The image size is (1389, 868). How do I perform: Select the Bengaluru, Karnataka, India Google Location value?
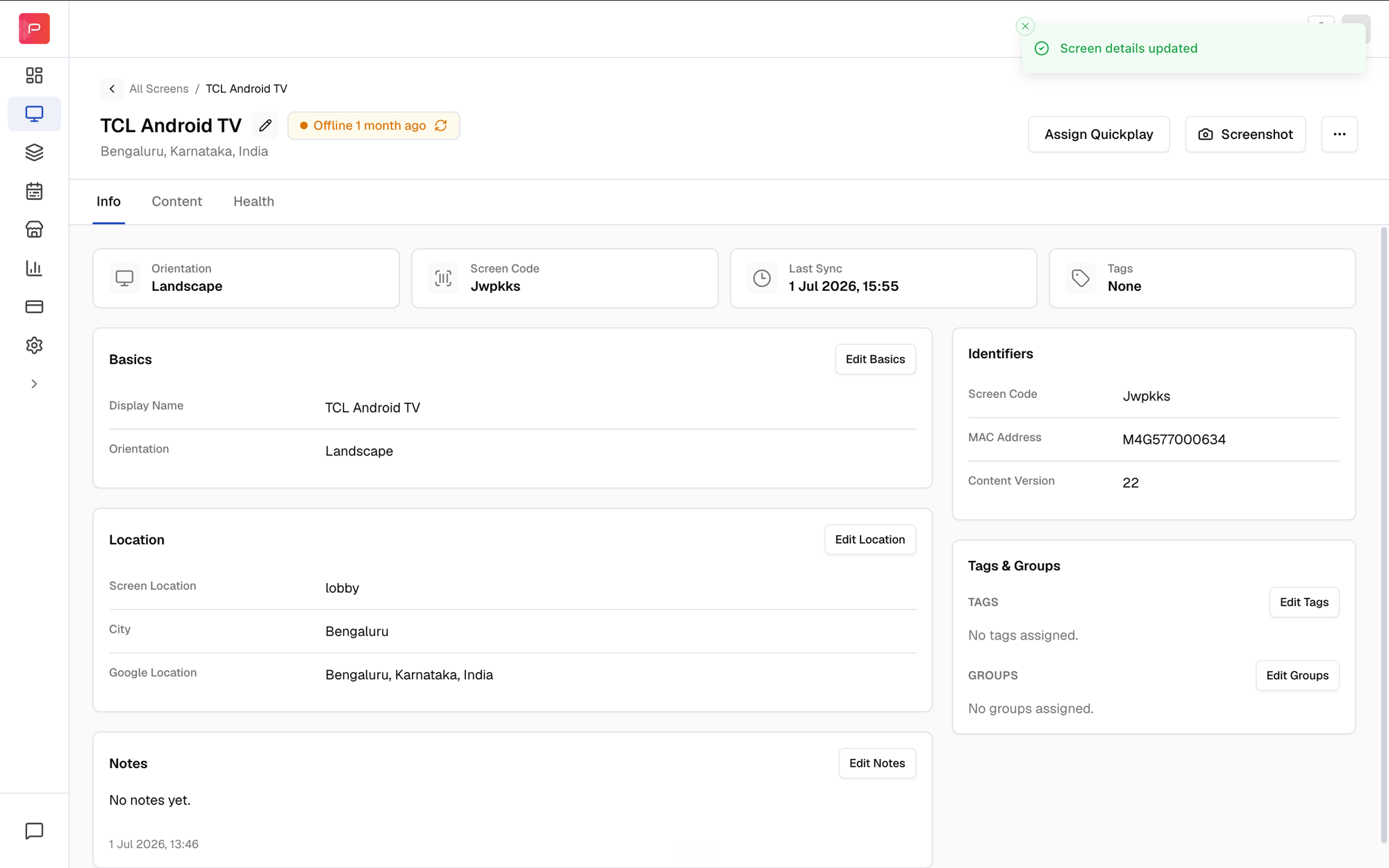point(409,675)
